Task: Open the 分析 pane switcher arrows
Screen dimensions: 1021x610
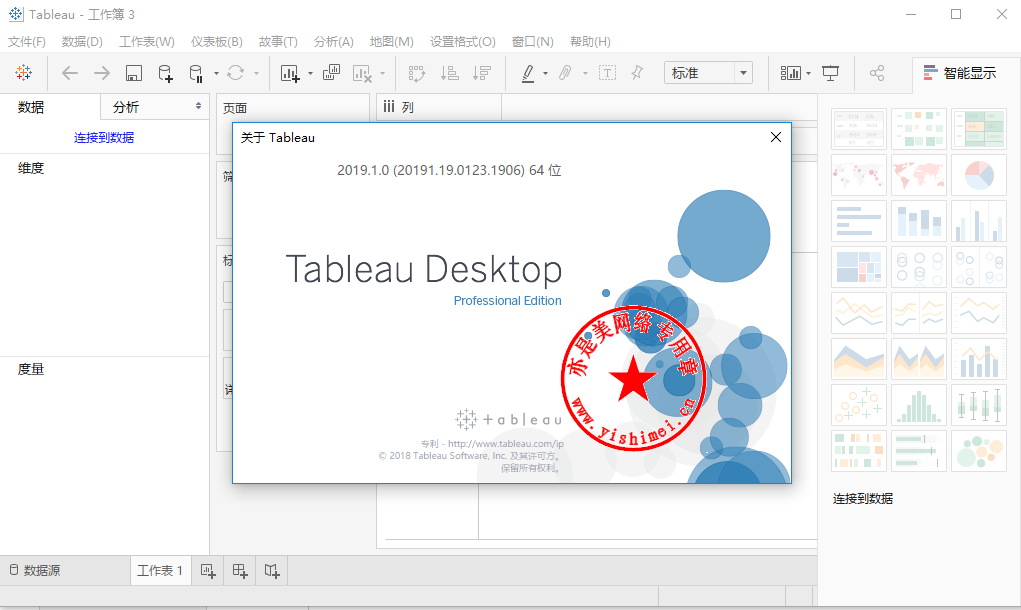Action: click(x=199, y=106)
